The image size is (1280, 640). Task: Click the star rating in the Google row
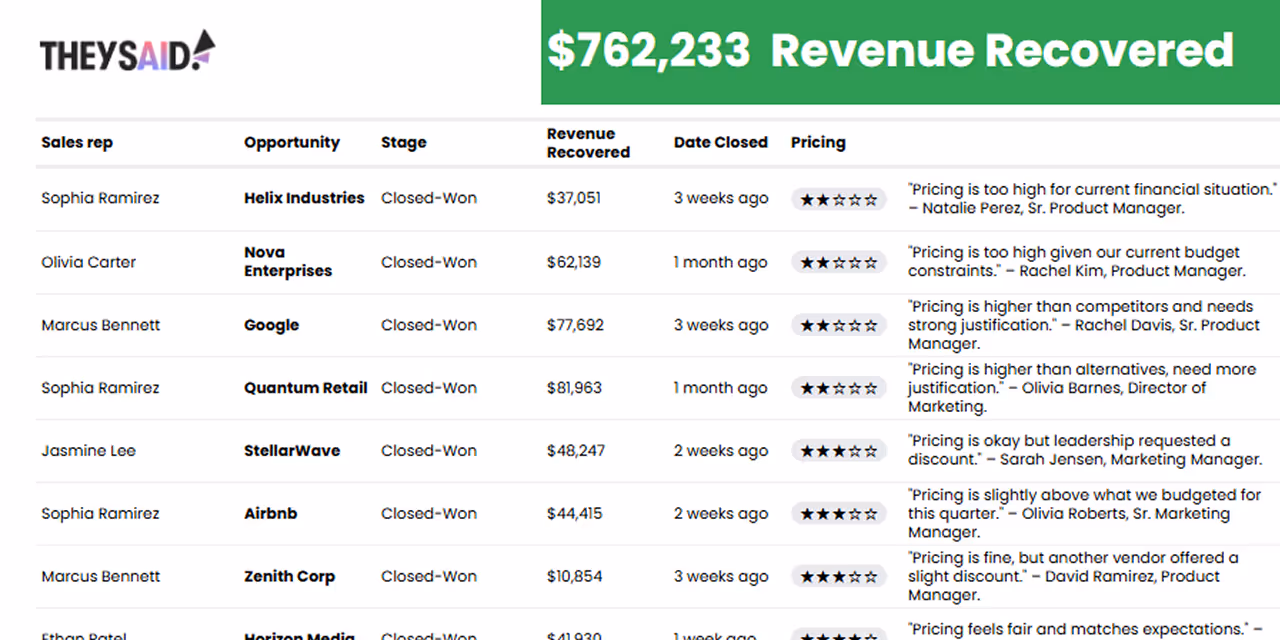839,325
